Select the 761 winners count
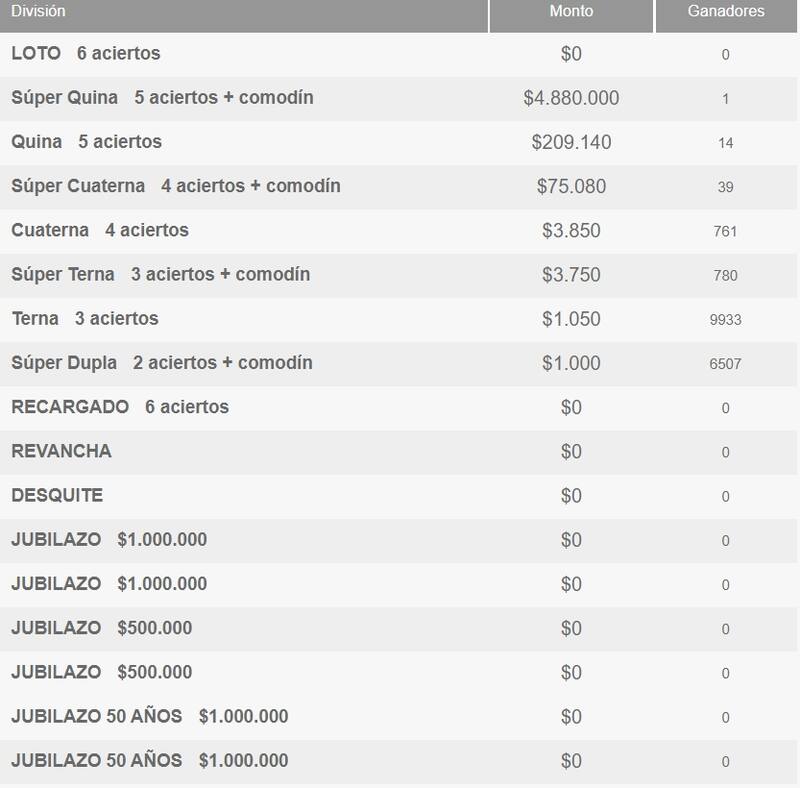Image resolution: width=800 pixels, height=788 pixels. (726, 231)
